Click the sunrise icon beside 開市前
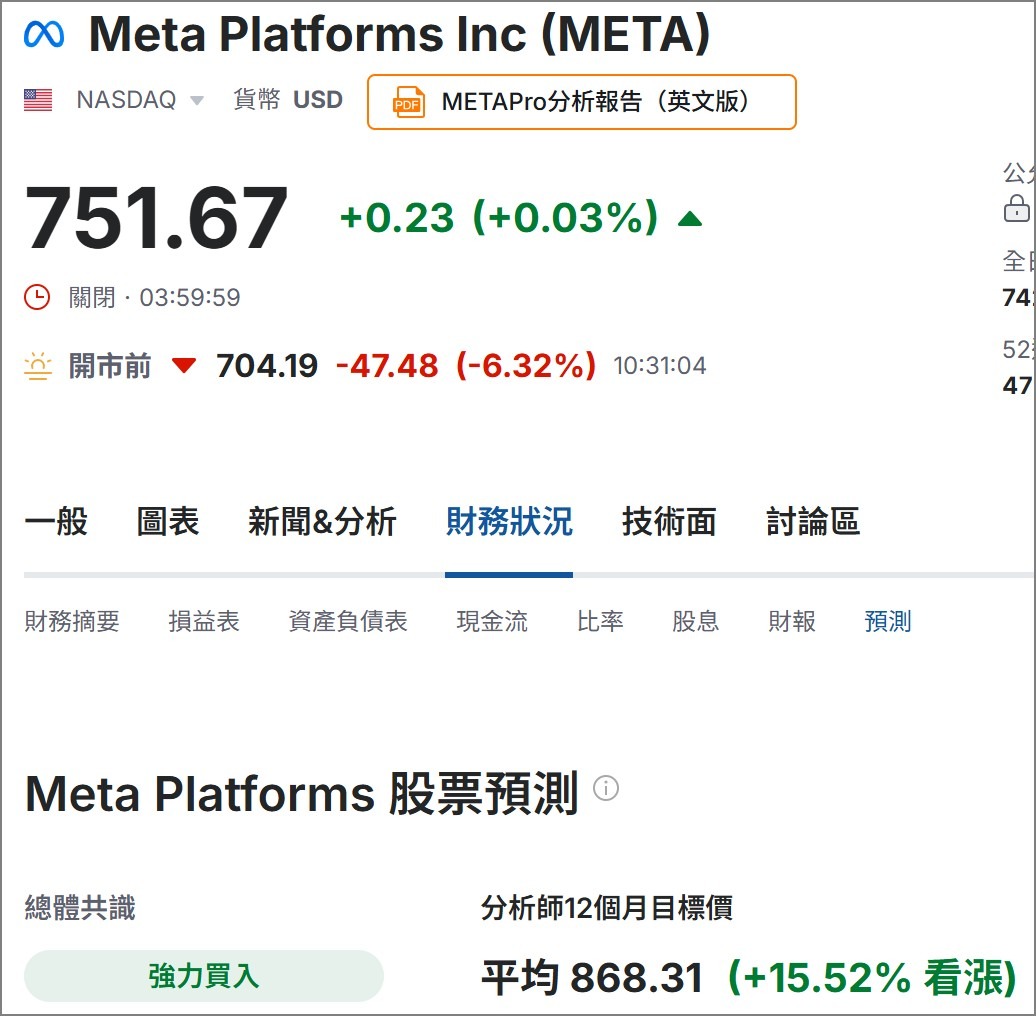Screen dimensions: 1036x1016 click(38, 367)
